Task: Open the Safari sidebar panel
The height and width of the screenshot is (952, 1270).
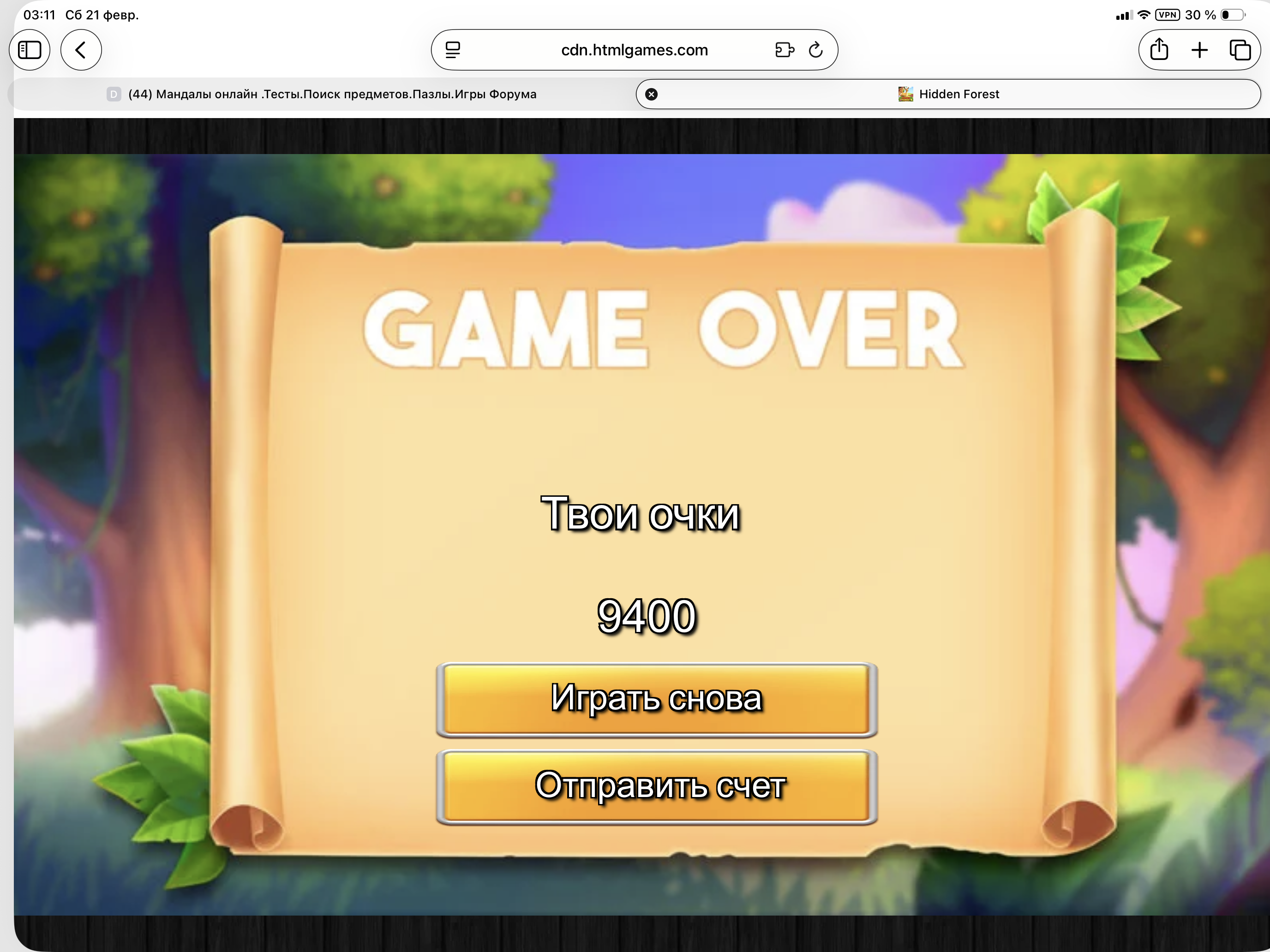Action: 30,50
